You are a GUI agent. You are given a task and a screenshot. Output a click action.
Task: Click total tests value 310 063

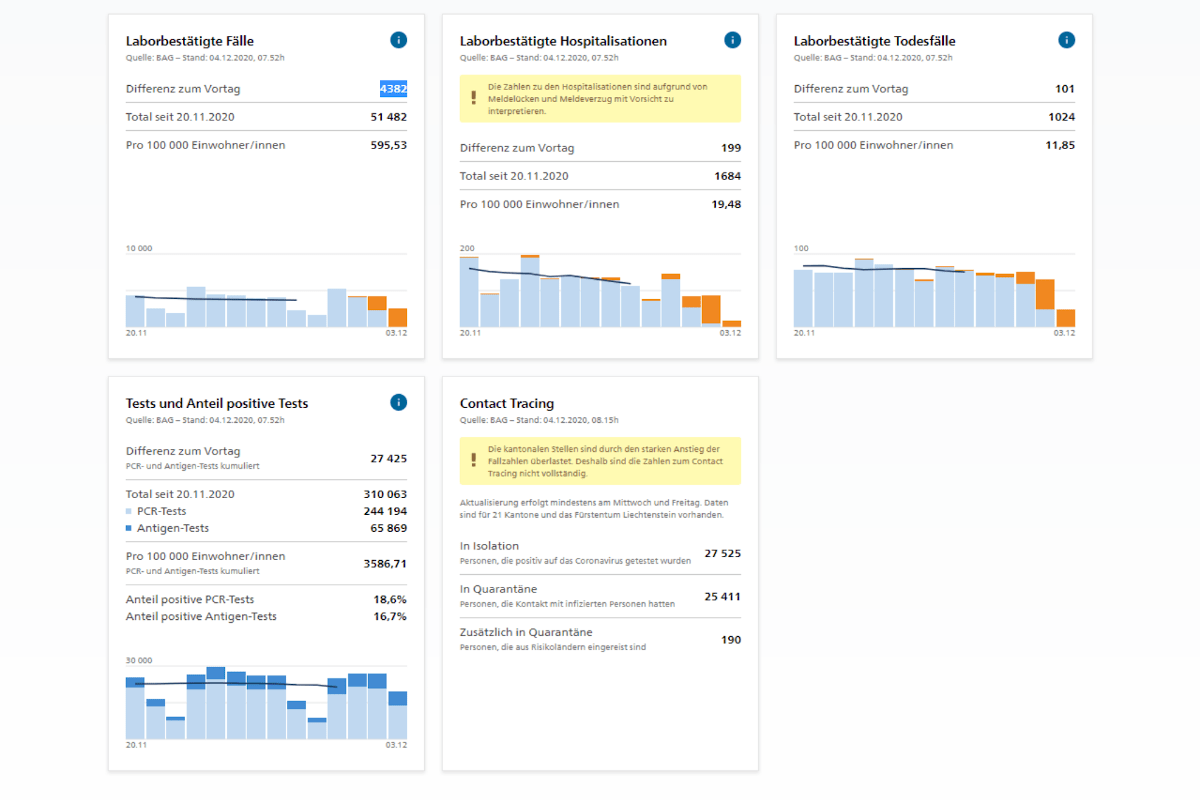tap(385, 494)
